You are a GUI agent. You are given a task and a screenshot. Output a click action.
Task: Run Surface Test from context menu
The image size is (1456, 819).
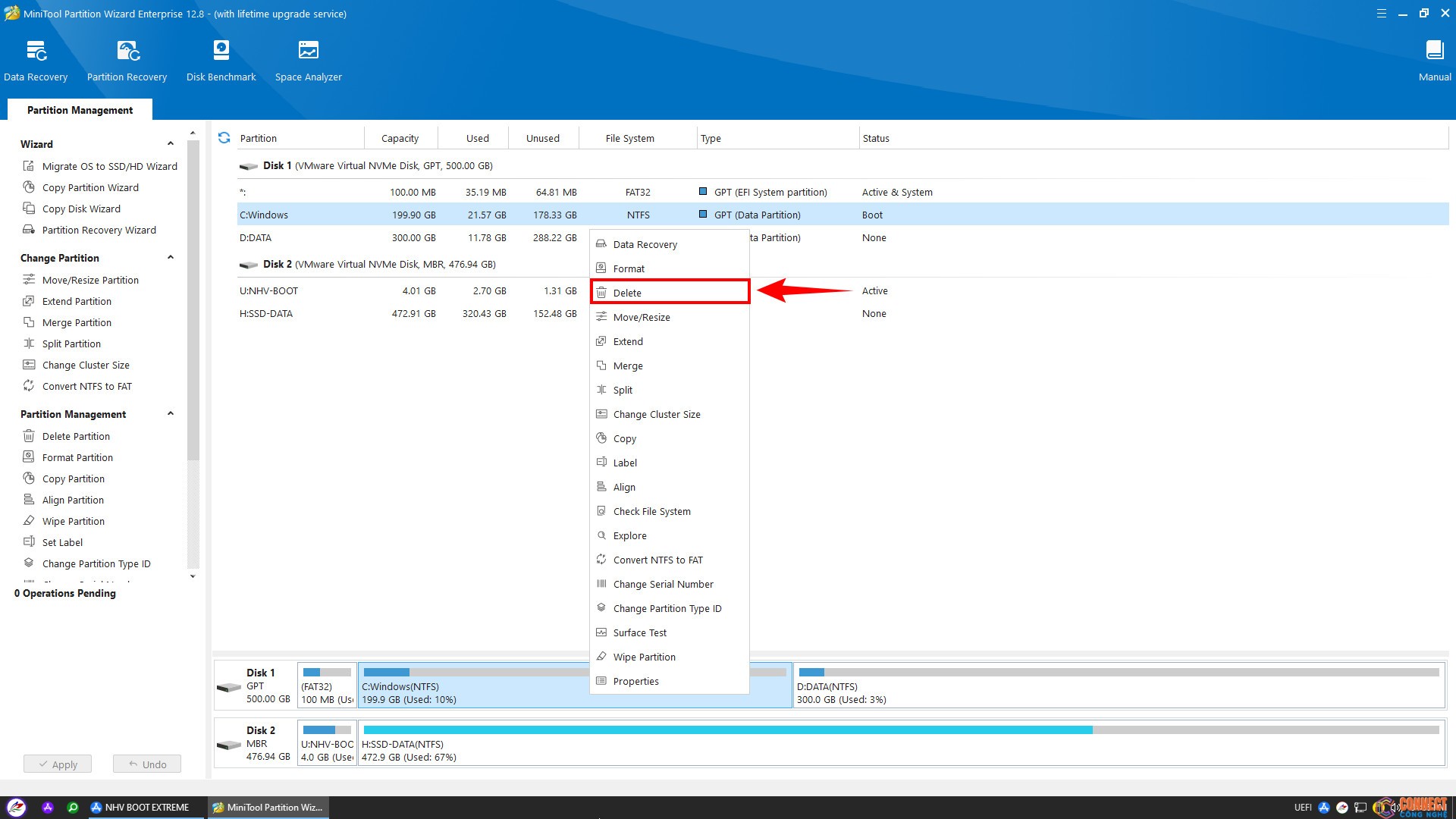click(670, 632)
